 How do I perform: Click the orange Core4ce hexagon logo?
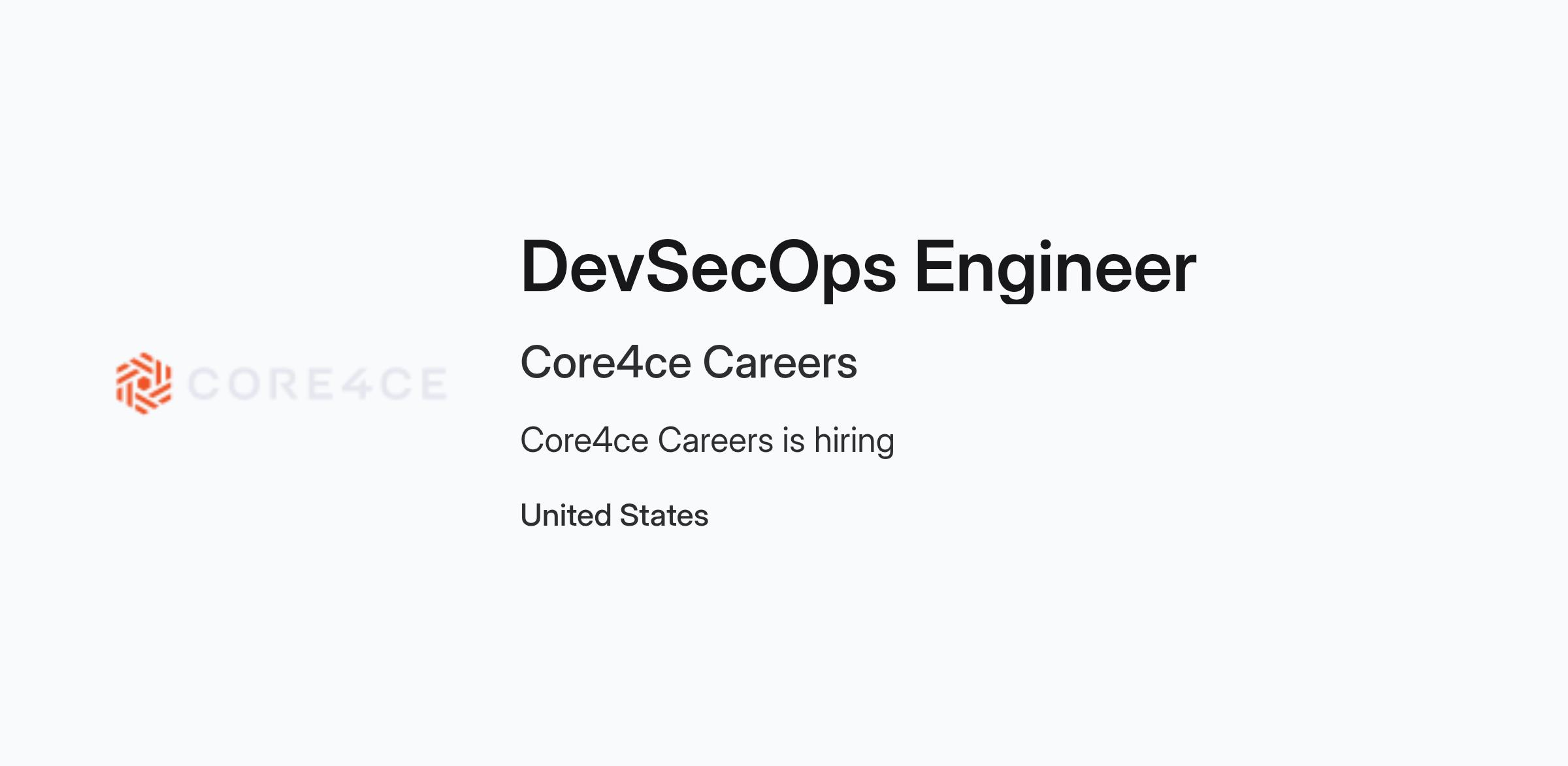(x=144, y=383)
